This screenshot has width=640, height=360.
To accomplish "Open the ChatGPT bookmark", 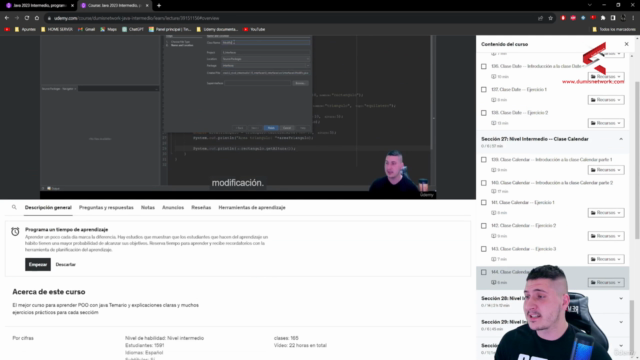I will tap(133, 29).
